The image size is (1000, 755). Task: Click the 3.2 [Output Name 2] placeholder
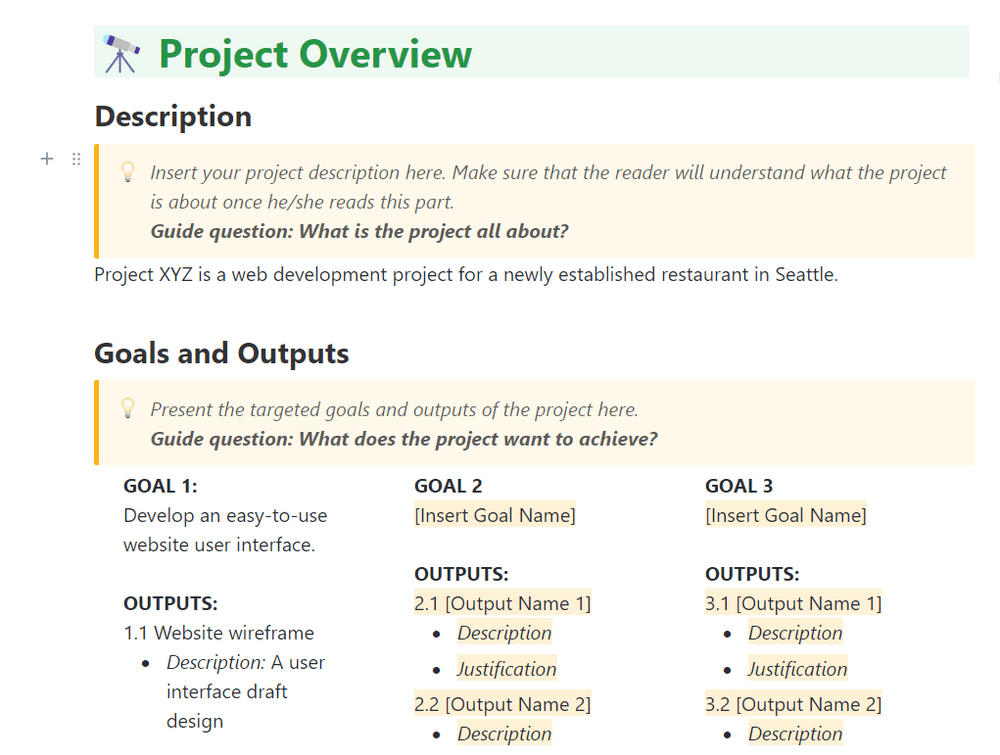pyautogui.click(x=793, y=704)
